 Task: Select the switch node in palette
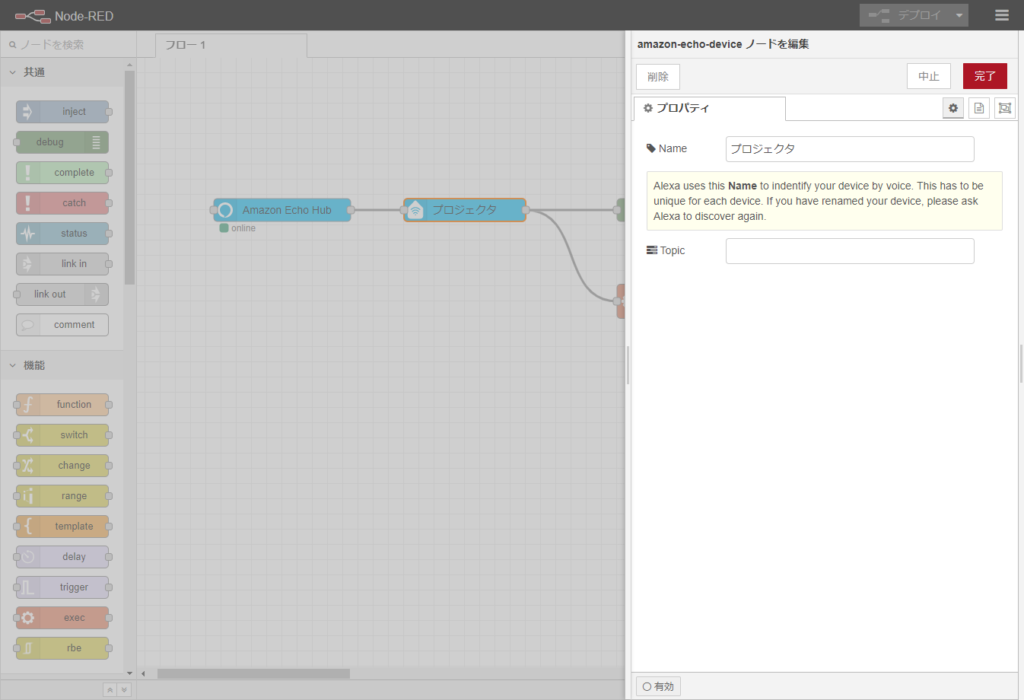pos(62,435)
